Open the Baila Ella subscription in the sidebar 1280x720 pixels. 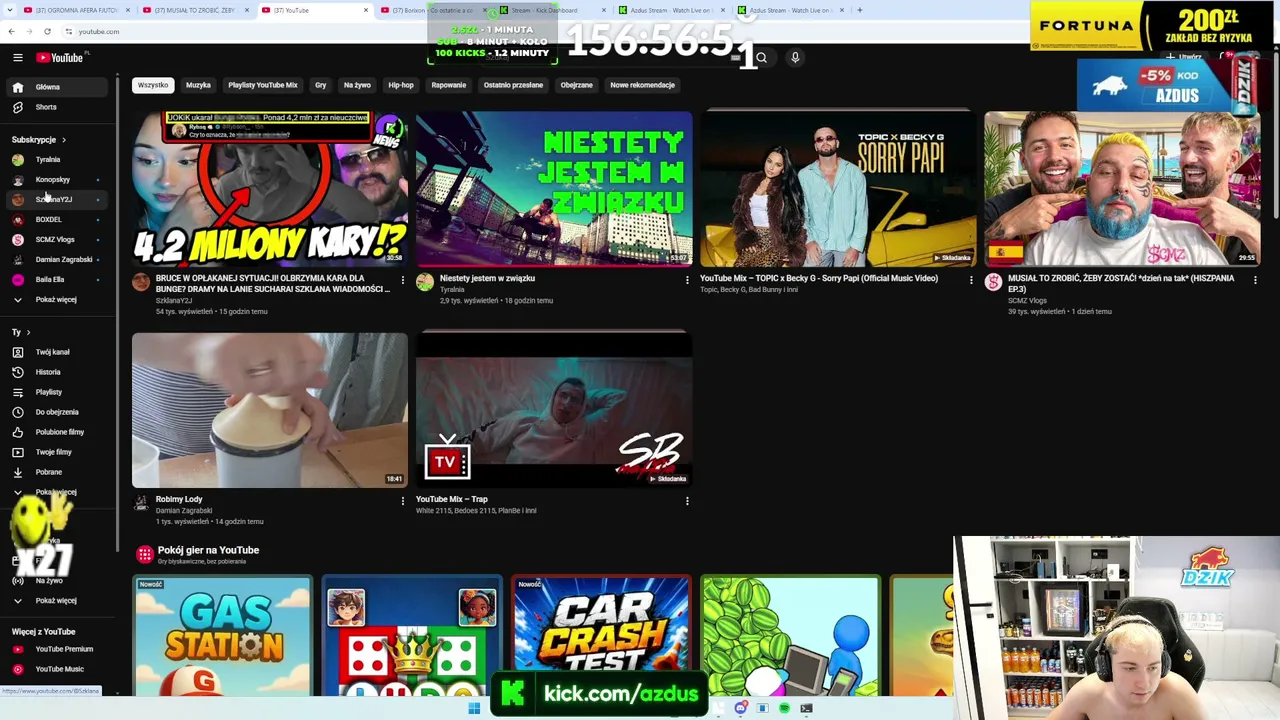pos(57,280)
